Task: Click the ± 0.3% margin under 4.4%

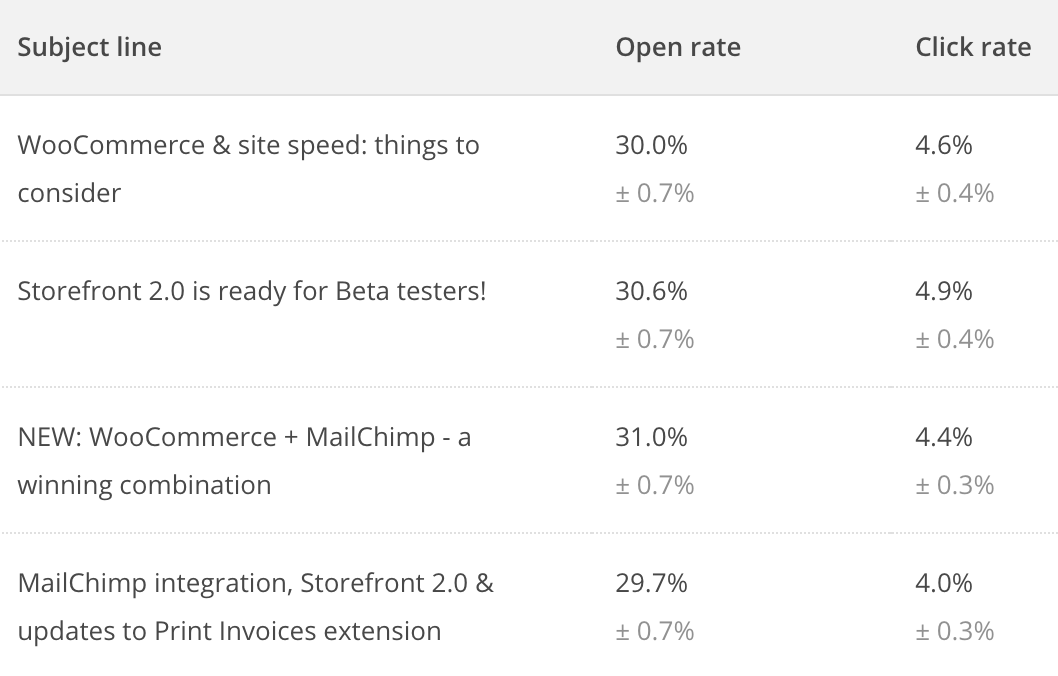Action: 954,485
